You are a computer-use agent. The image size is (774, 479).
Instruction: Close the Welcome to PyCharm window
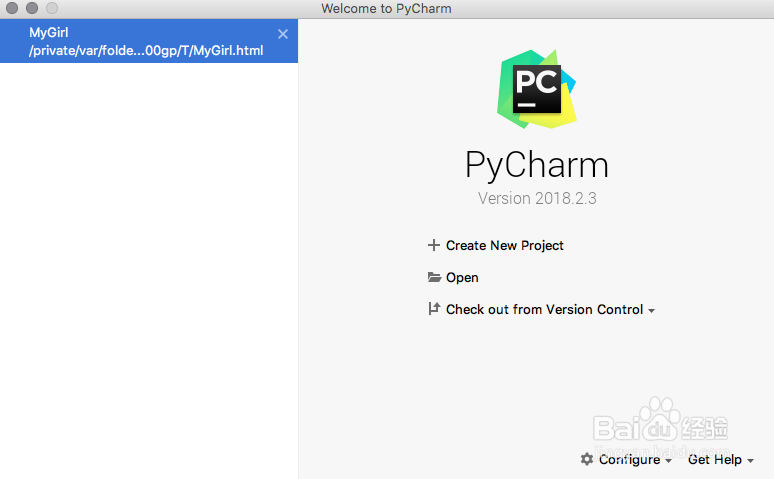click(12, 8)
